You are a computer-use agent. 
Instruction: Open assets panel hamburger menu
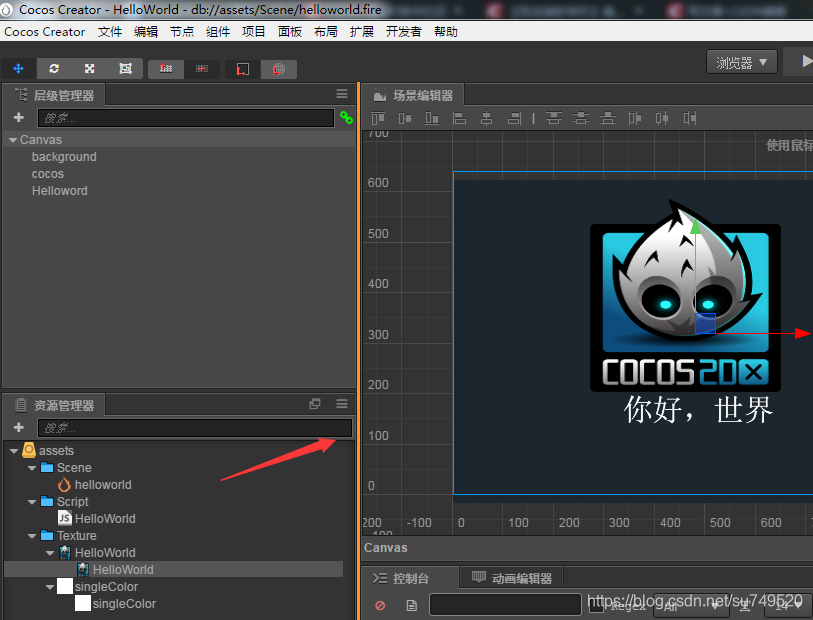pos(342,404)
